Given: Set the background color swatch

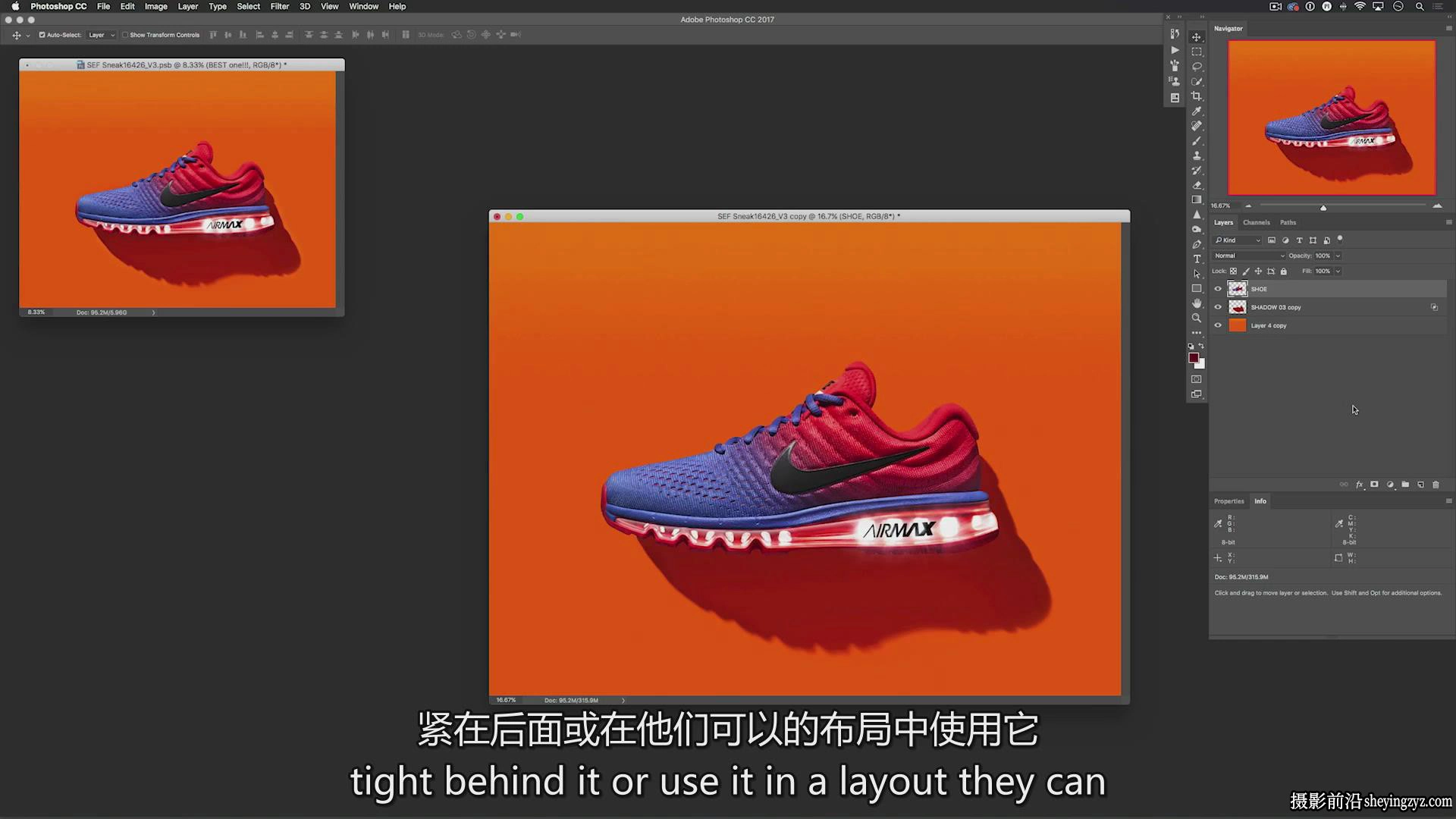Looking at the screenshot, I should tap(1201, 365).
